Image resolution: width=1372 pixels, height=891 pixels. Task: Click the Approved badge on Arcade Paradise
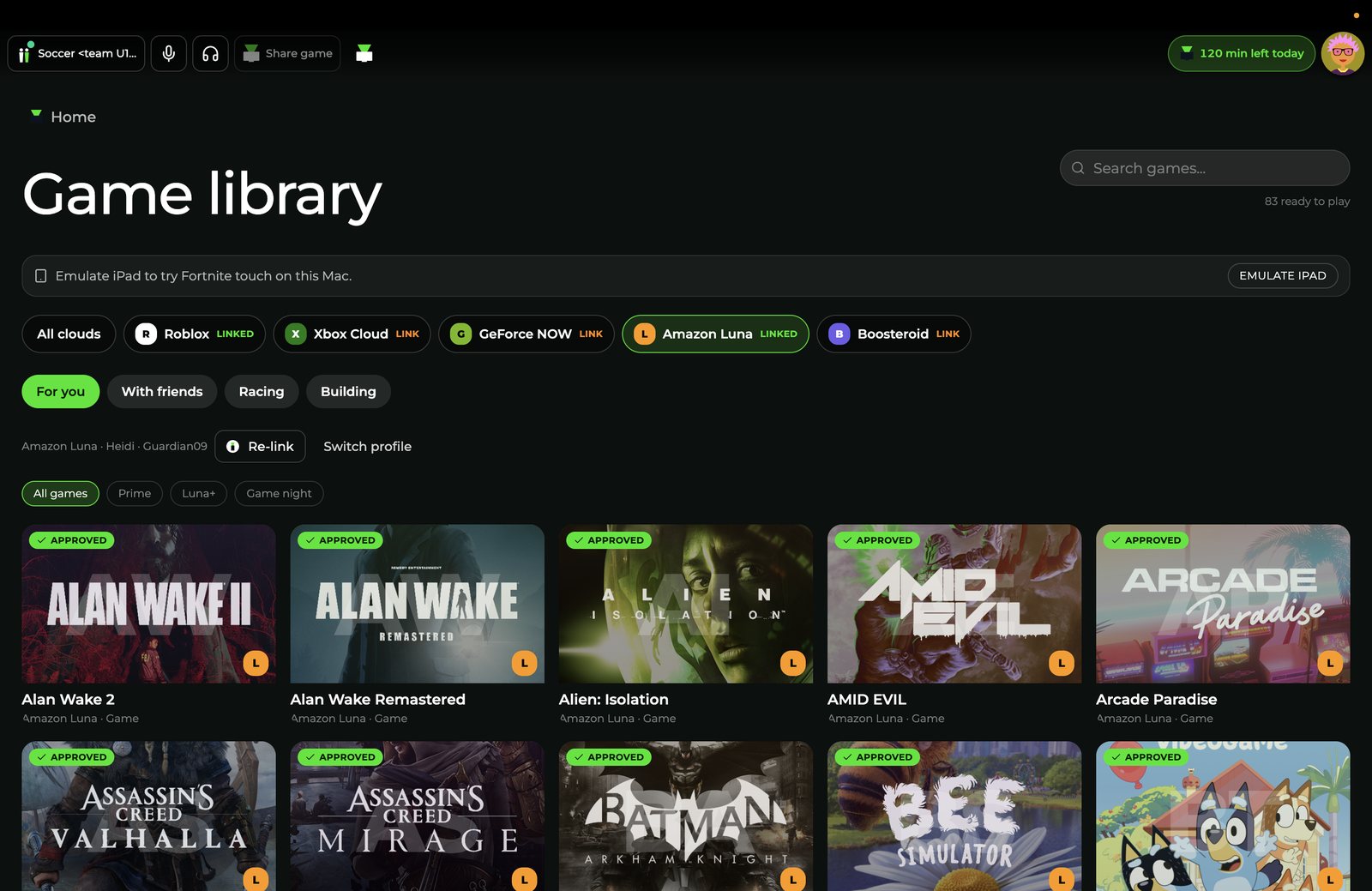click(x=1146, y=540)
